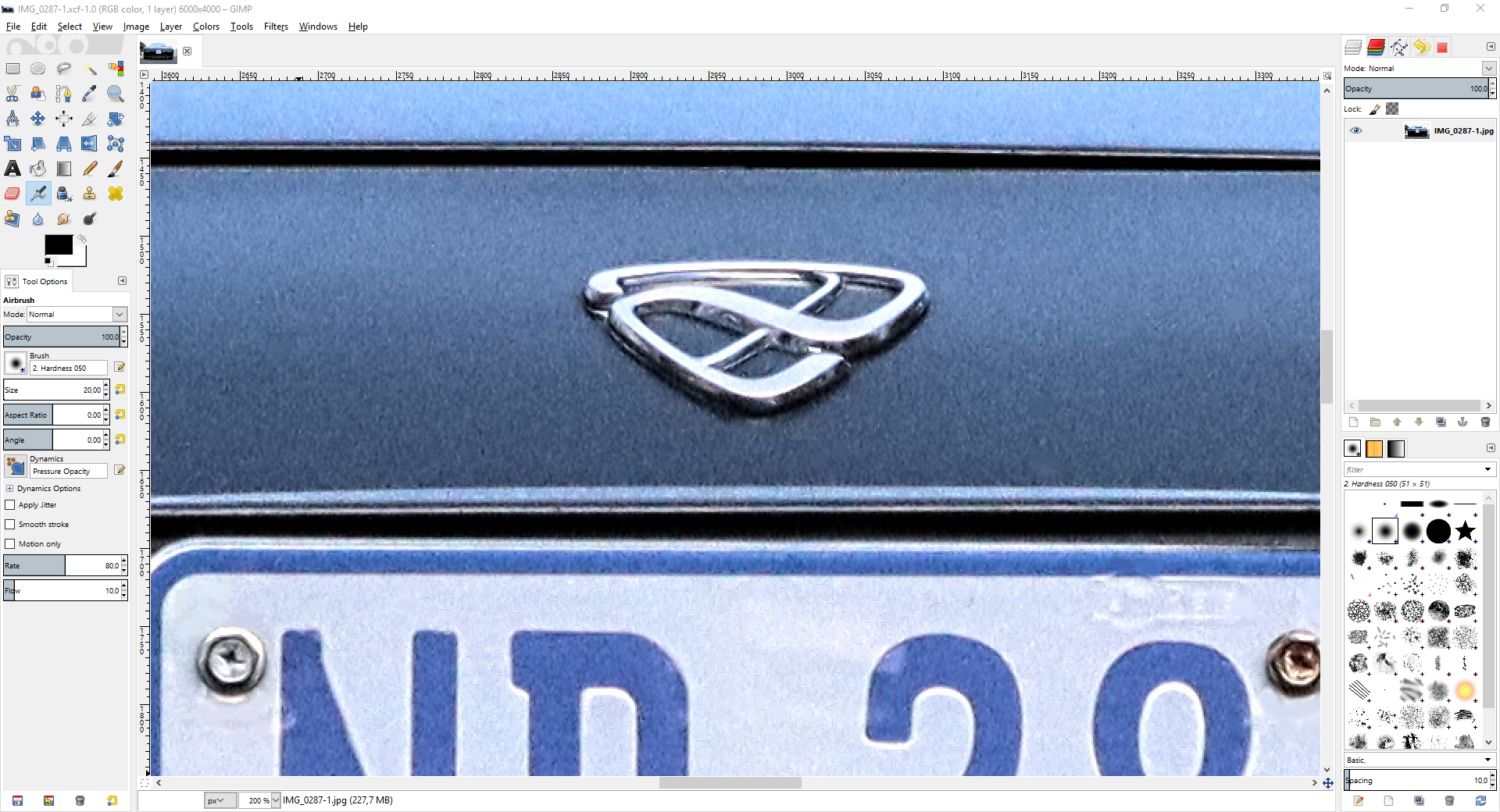
Task: Open the brush filter tag dropdown
Action: click(x=1488, y=469)
